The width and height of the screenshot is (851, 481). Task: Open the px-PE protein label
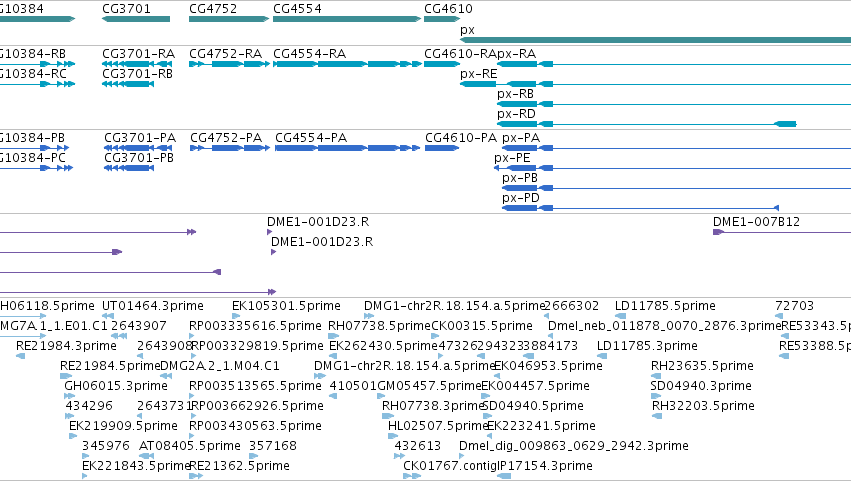[512, 158]
